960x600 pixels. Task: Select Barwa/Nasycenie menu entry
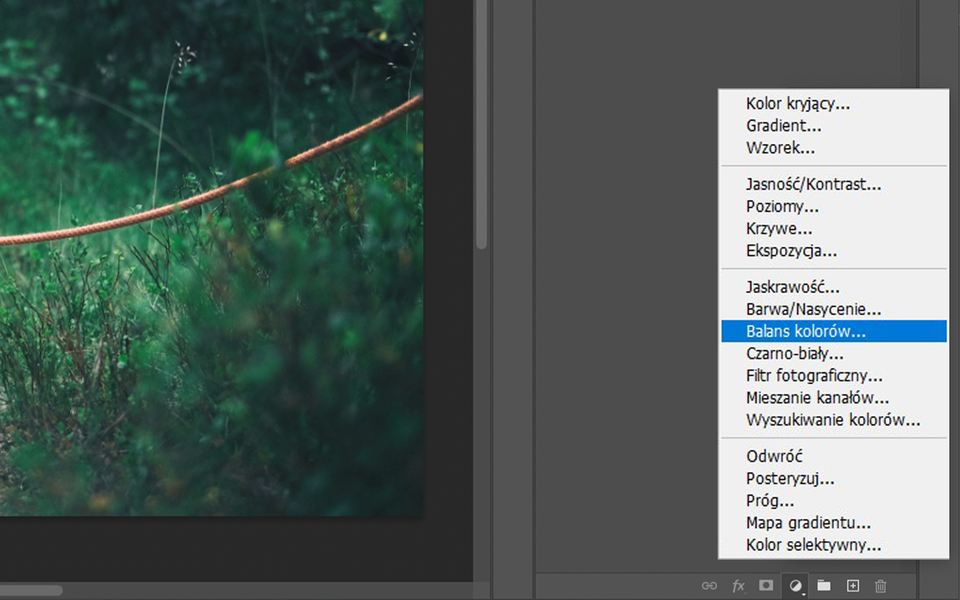(x=813, y=310)
